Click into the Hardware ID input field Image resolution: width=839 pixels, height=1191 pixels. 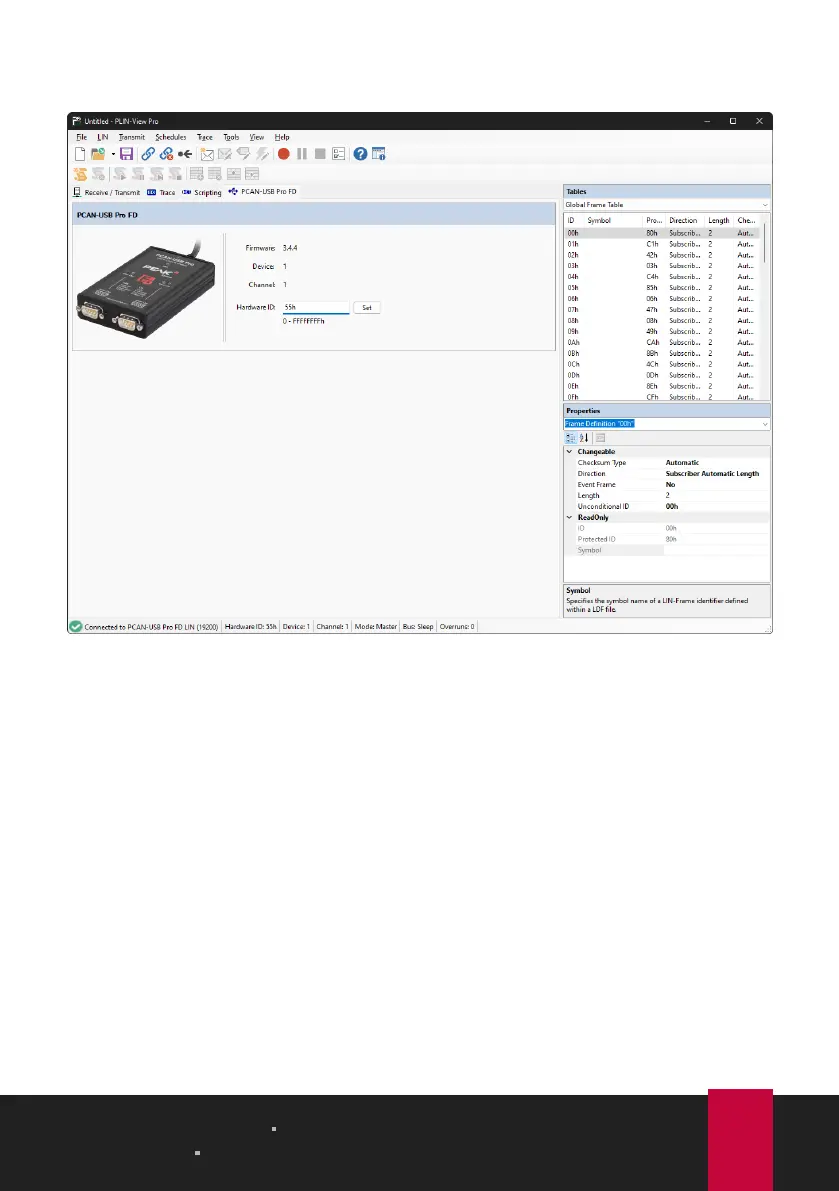click(316, 308)
